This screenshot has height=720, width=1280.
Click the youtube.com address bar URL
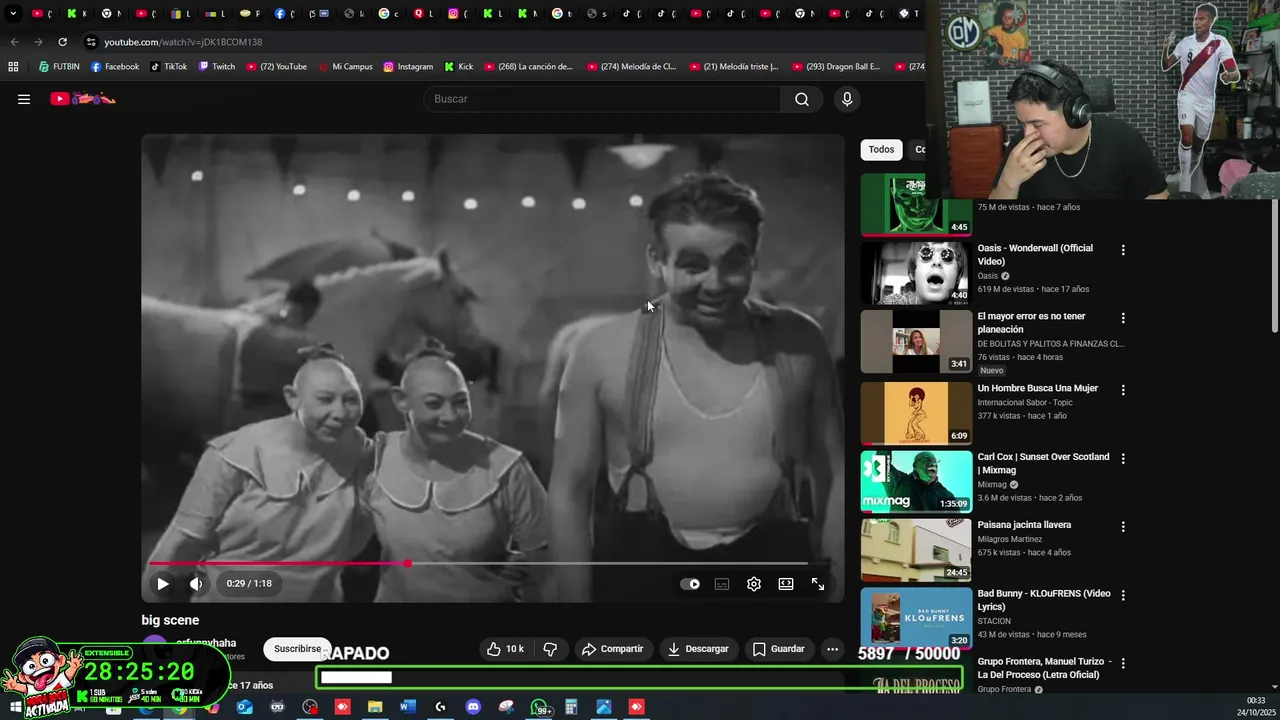click(x=183, y=42)
